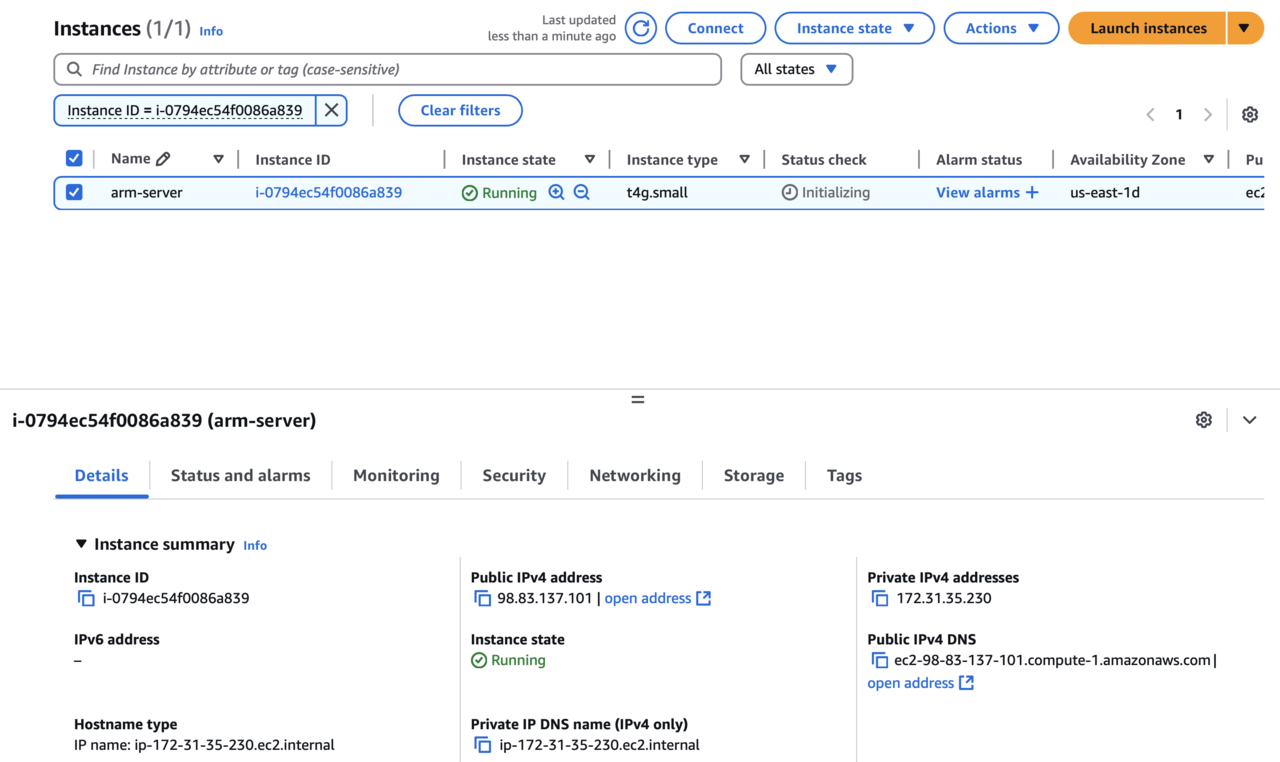Open the Networking tab
The width and height of the screenshot is (1280, 762).
coord(634,475)
